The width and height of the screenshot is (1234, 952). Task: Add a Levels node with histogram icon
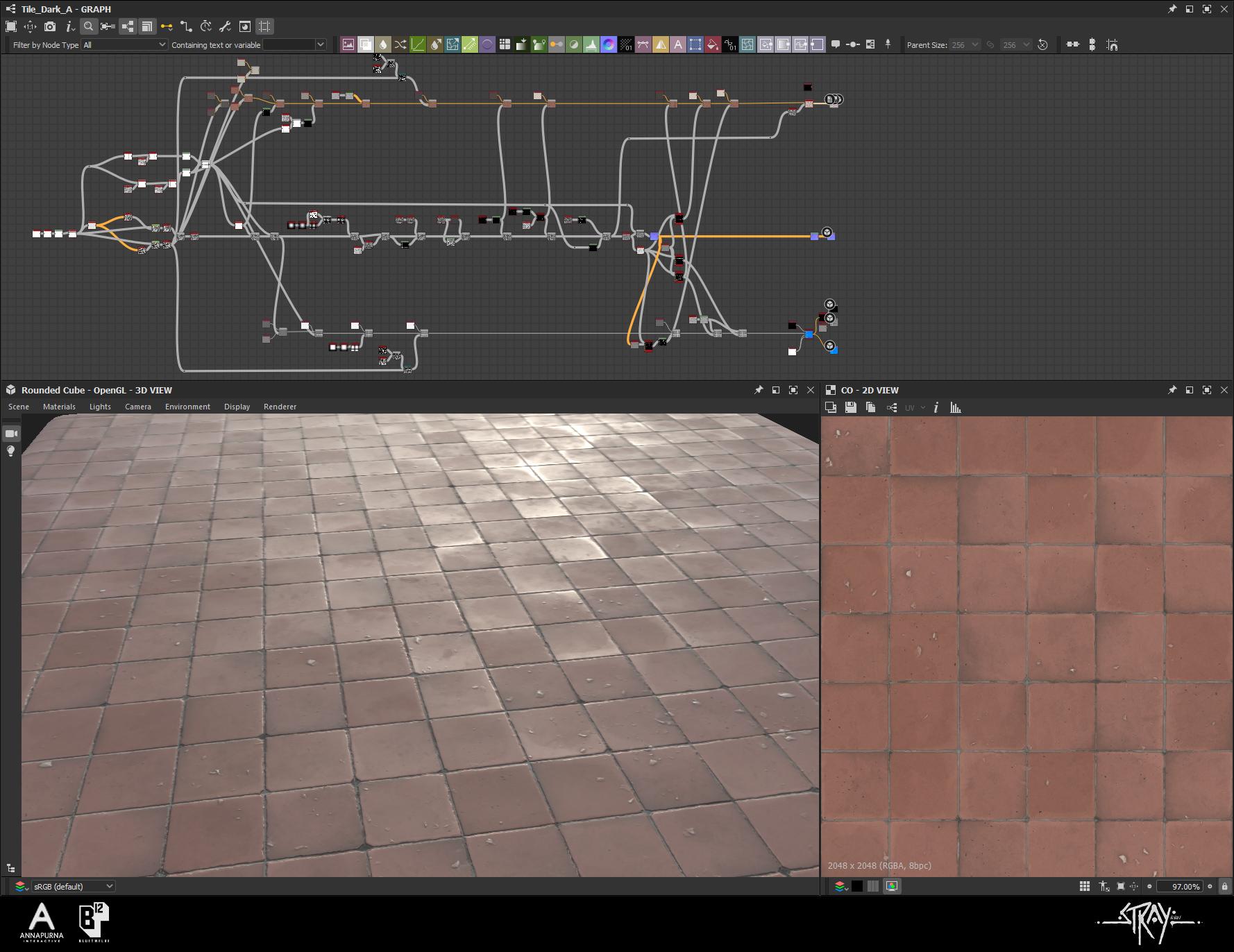tap(591, 44)
